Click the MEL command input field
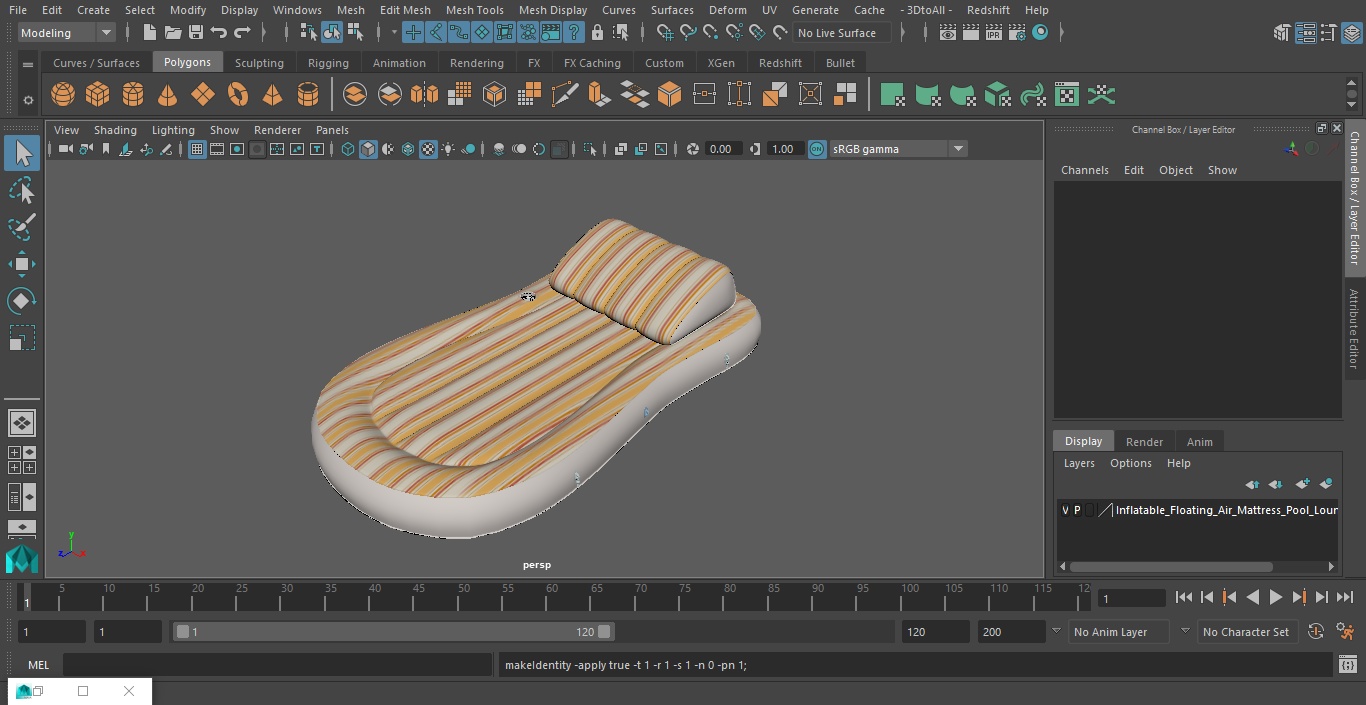The image size is (1366, 705). [x=277, y=665]
